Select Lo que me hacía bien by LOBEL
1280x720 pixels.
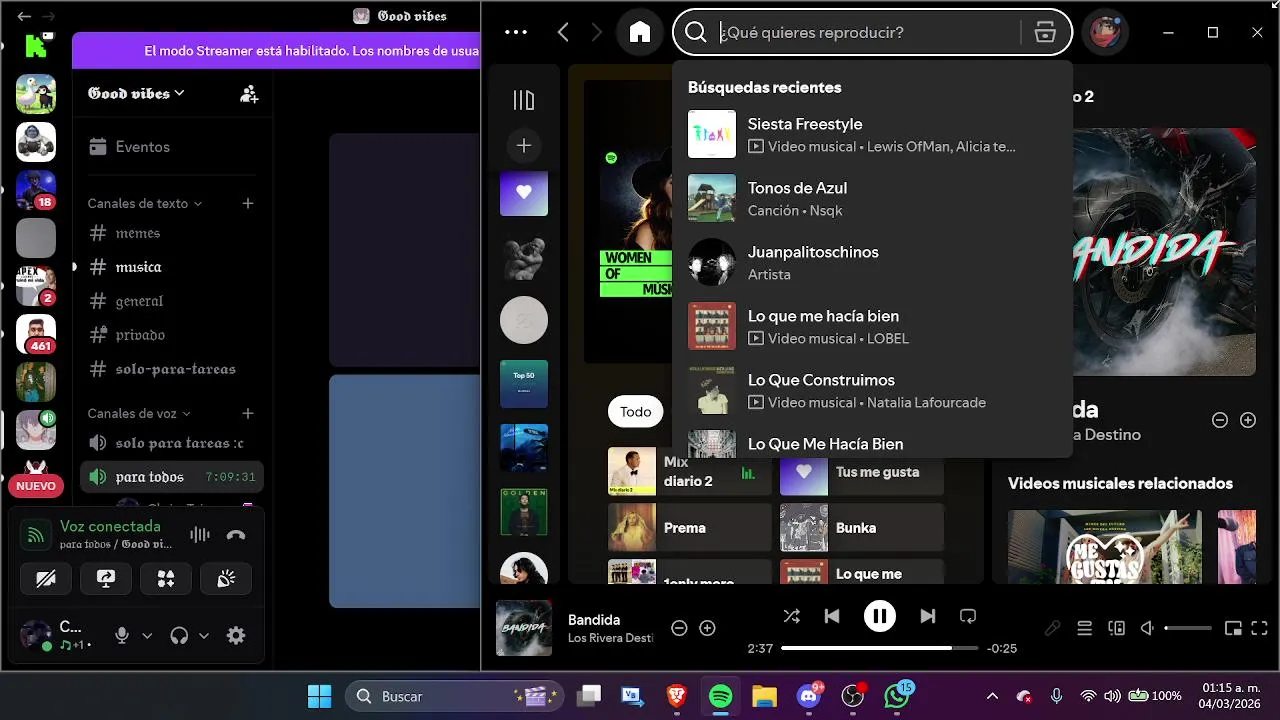(872, 326)
